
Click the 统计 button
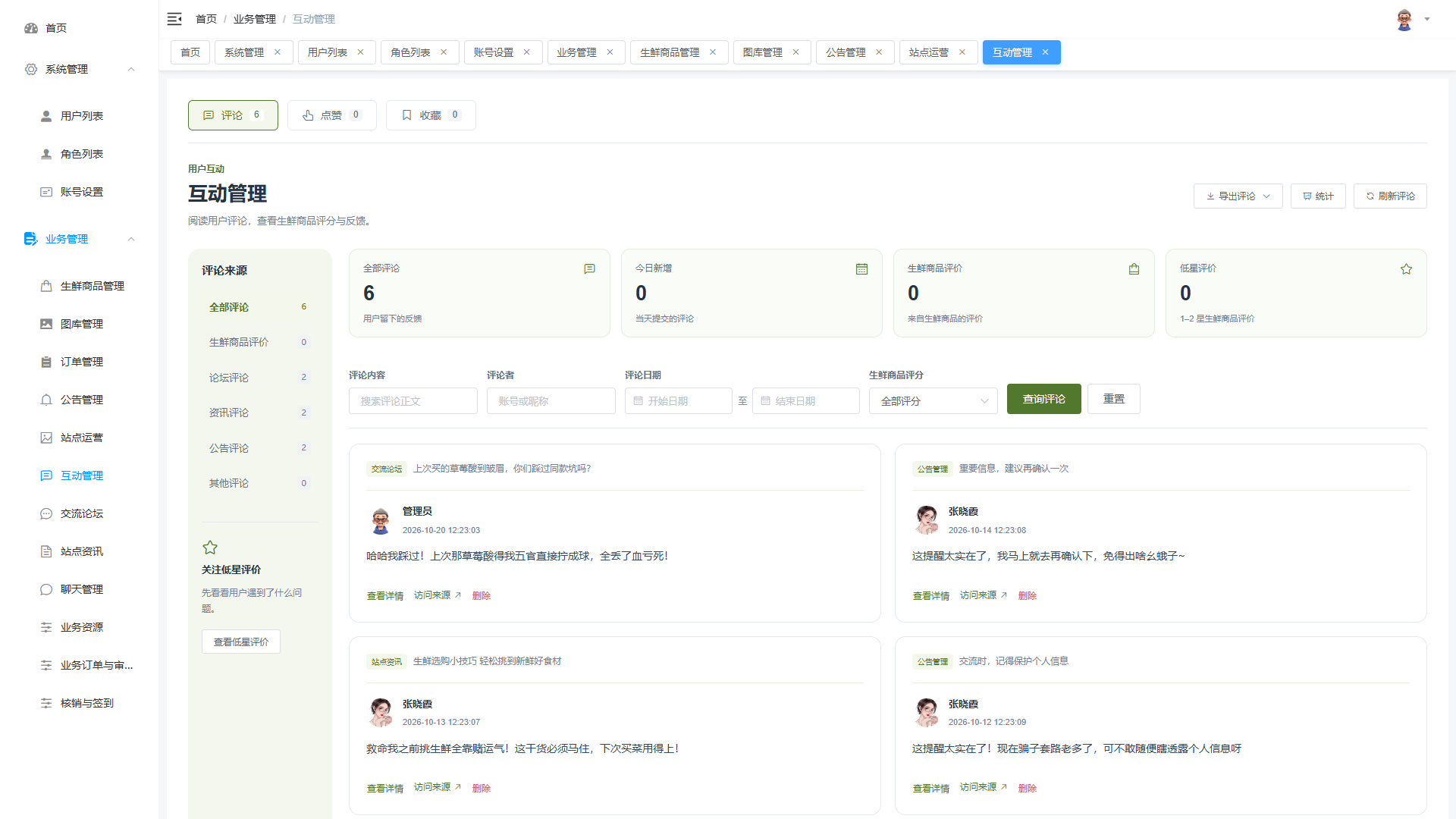click(1318, 196)
